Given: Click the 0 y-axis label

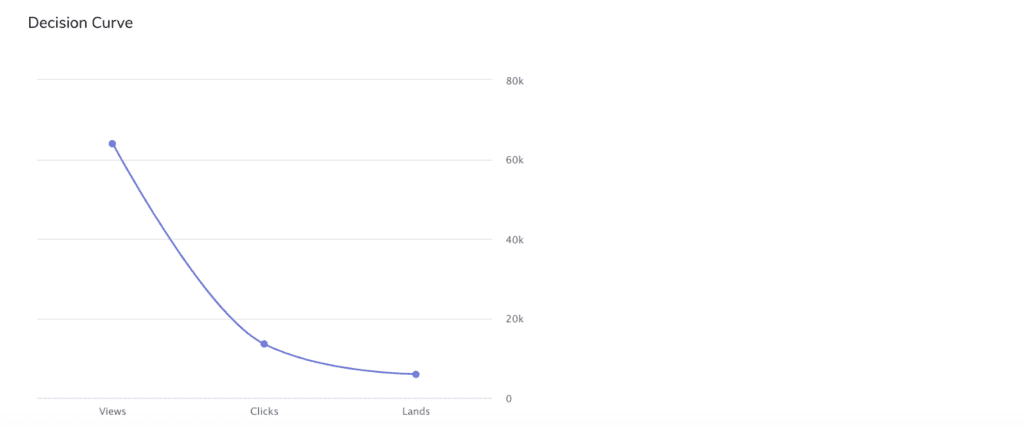Looking at the screenshot, I should click(x=509, y=399).
